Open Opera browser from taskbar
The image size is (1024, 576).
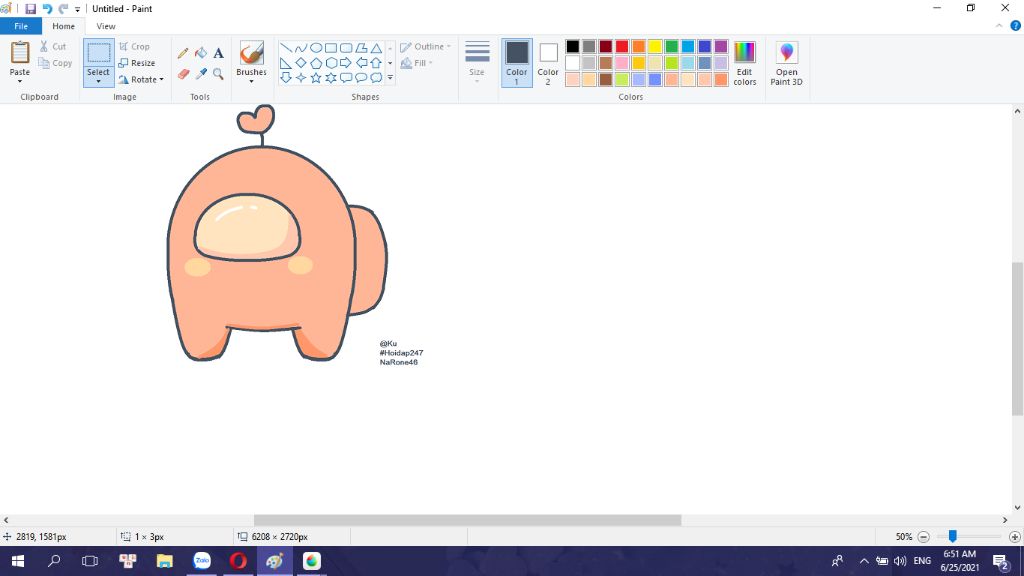[238, 561]
